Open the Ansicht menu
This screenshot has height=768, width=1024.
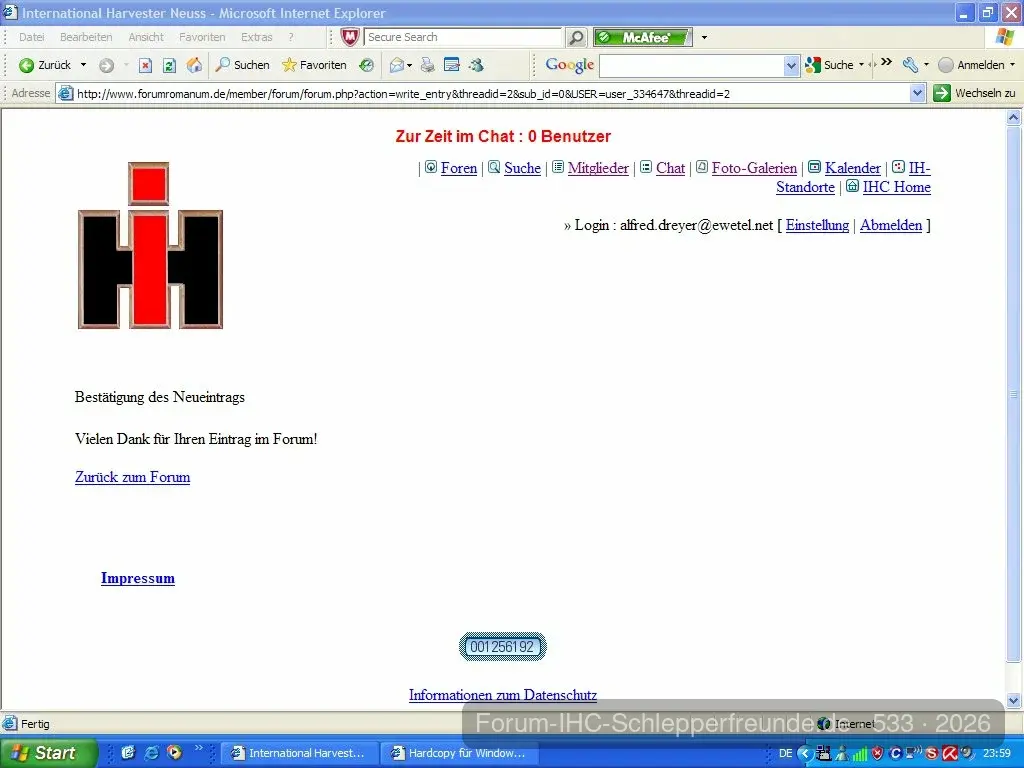tap(146, 37)
